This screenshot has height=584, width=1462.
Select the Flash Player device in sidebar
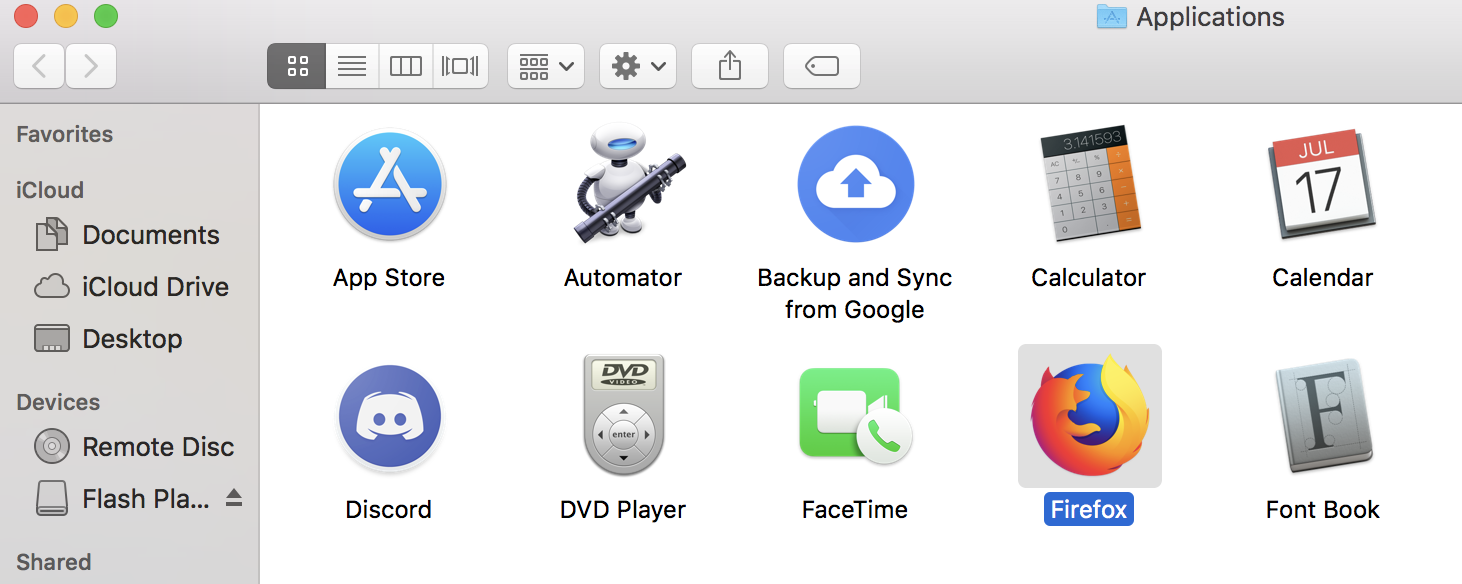click(122, 499)
